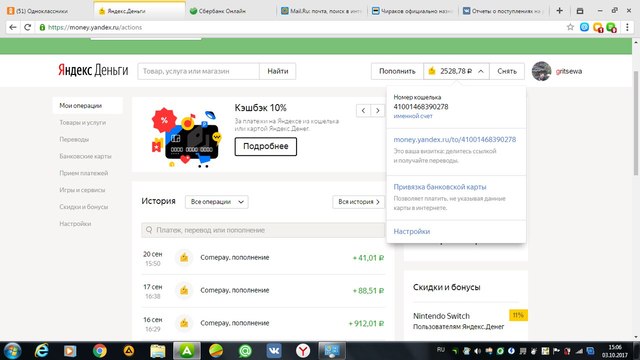
Task: Open the Chrome three-dot menu
Action: tap(627, 27)
